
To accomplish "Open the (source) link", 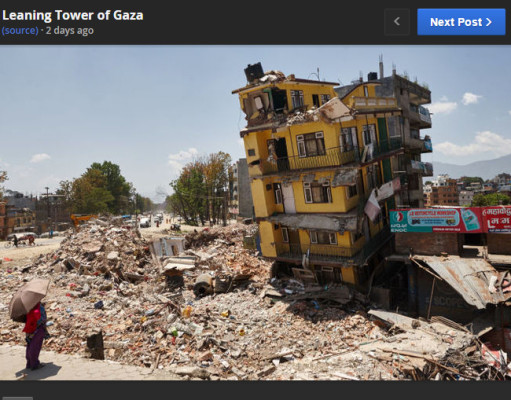I will 20,31.
